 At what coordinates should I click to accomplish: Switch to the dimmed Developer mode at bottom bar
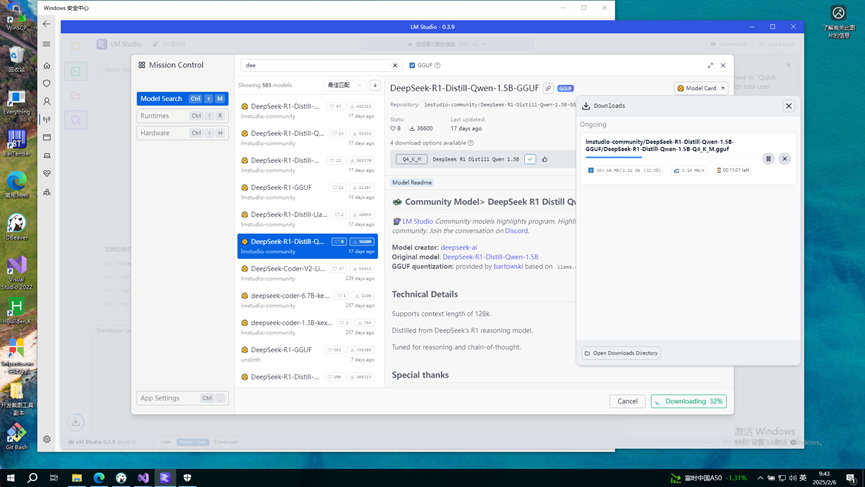[x=227, y=442]
